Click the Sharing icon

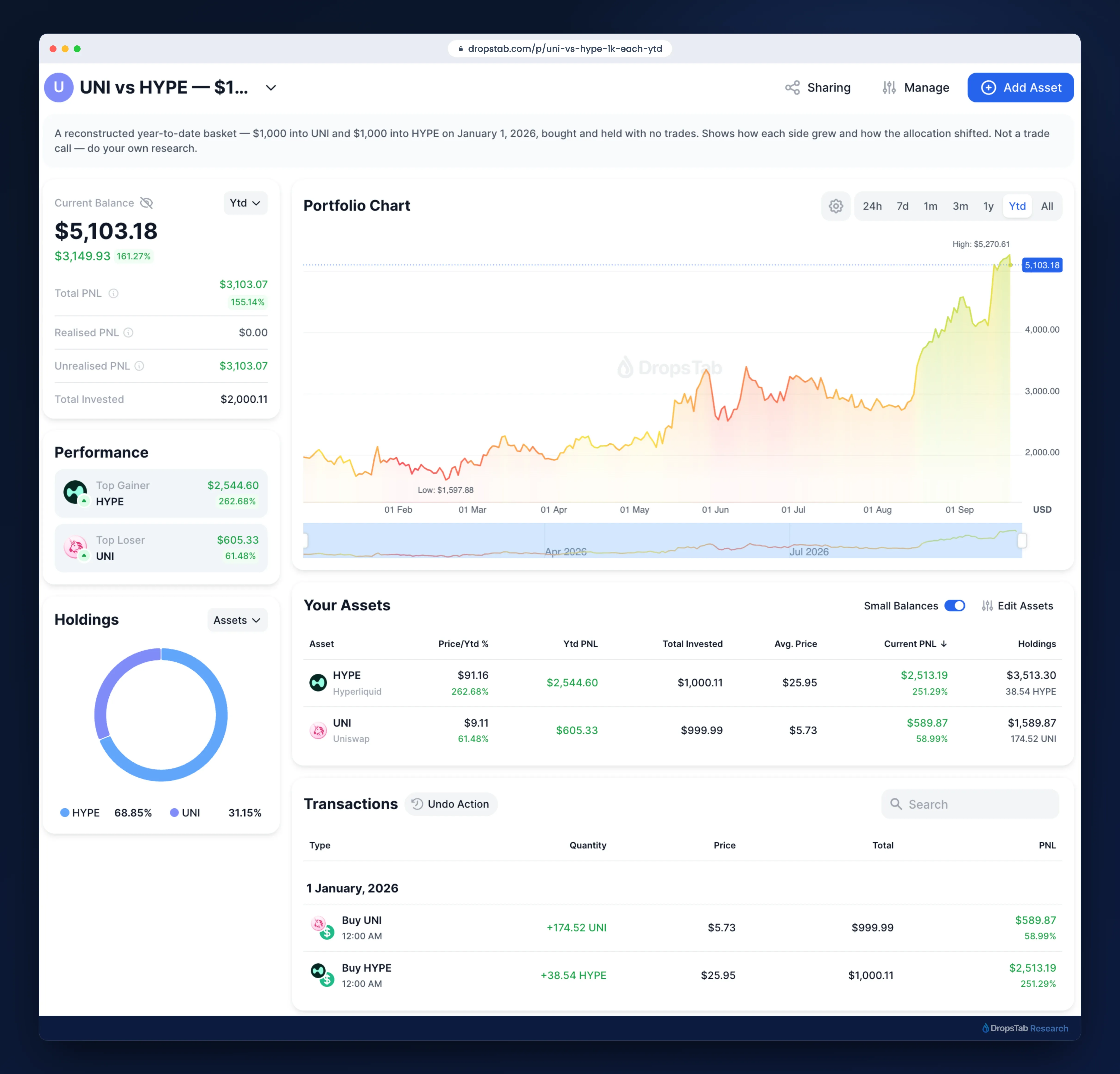coord(792,87)
